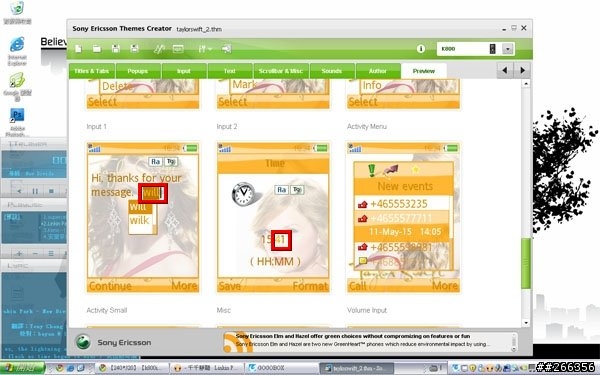Click the image editor pencil icon in the toolbar
Viewport: 600px width, 375px height.
[159, 49]
